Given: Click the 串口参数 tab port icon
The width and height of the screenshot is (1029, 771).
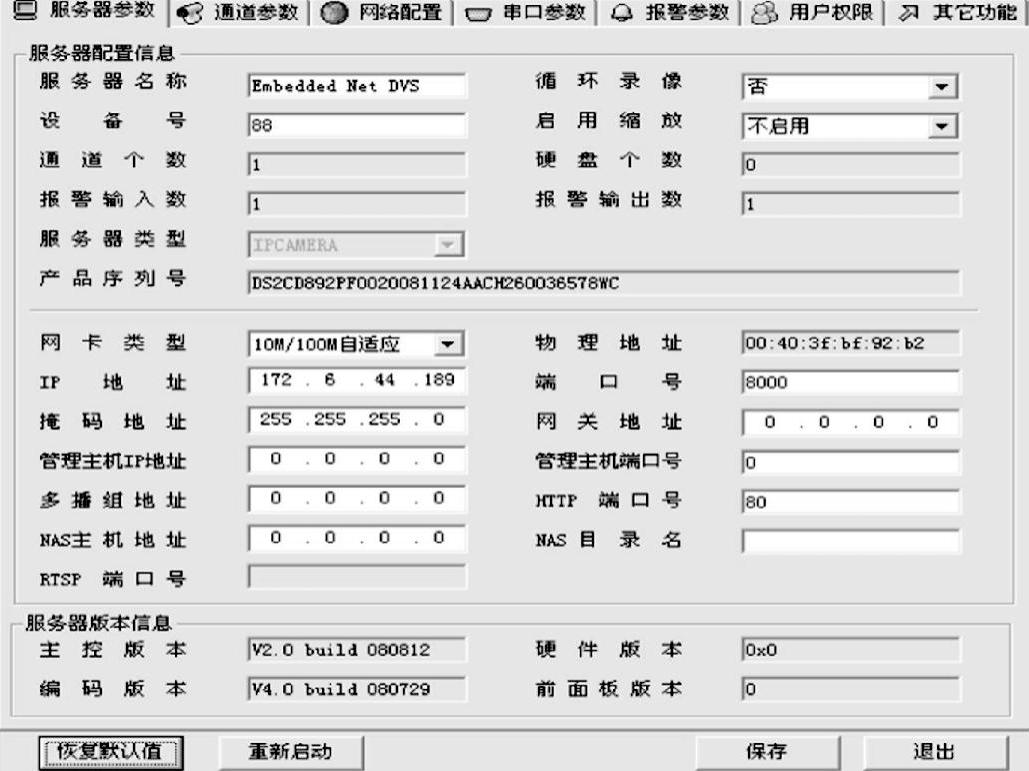Looking at the screenshot, I should coord(478,14).
